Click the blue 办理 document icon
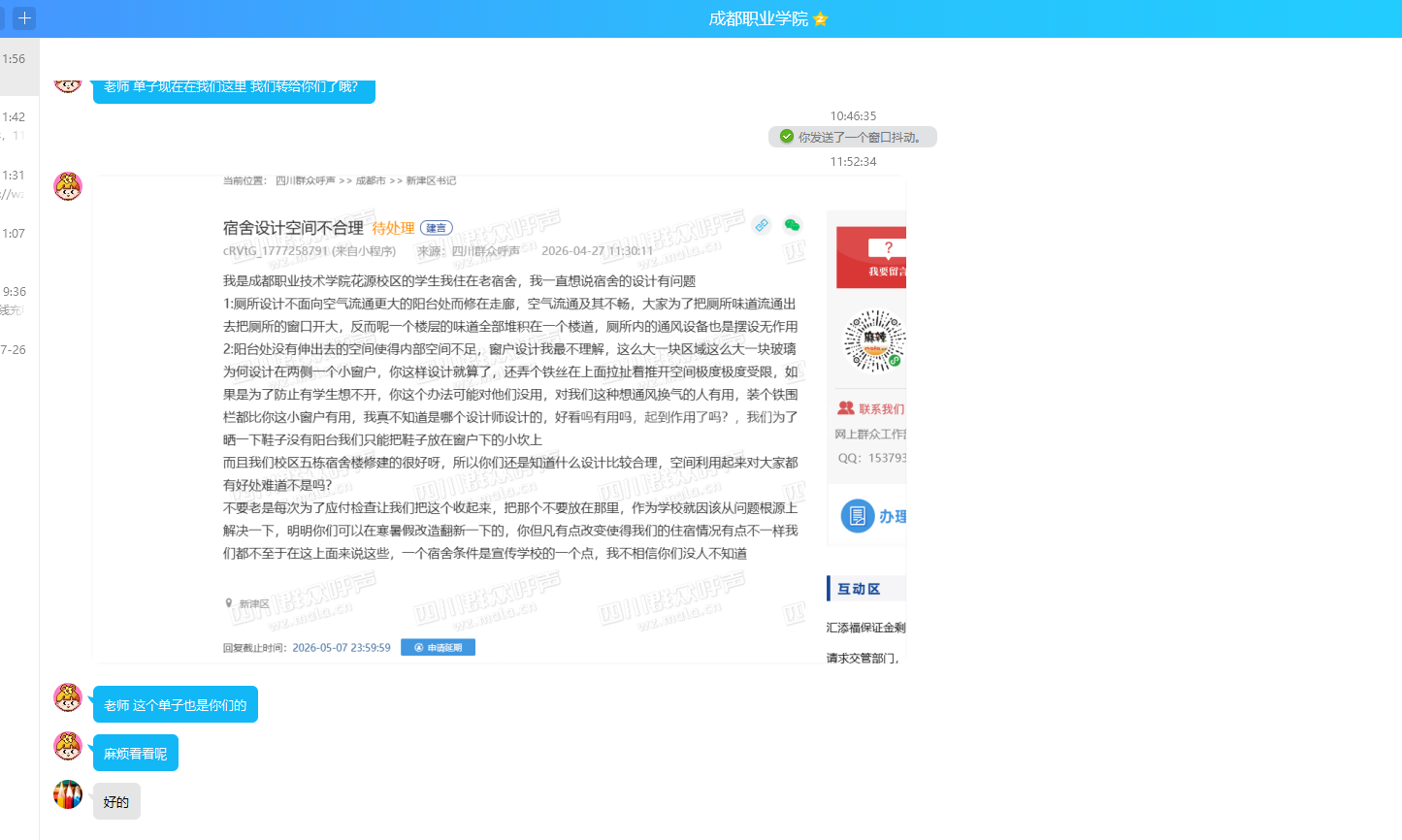Viewport: 1402px width, 840px height. (x=857, y=516)
